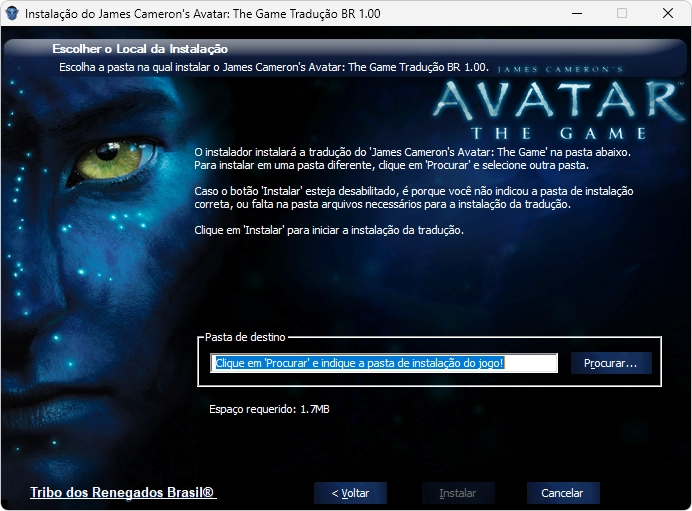This screenshot has width=692, height=511.
Task: Close the installer window
Action: [x=668, y=13]
